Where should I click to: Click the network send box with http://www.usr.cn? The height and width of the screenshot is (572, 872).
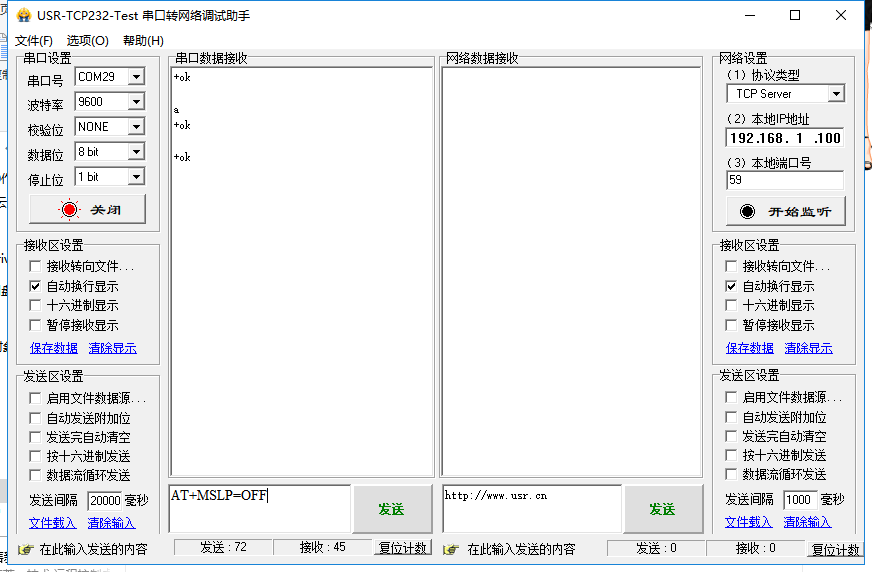(x=532, y=509)
